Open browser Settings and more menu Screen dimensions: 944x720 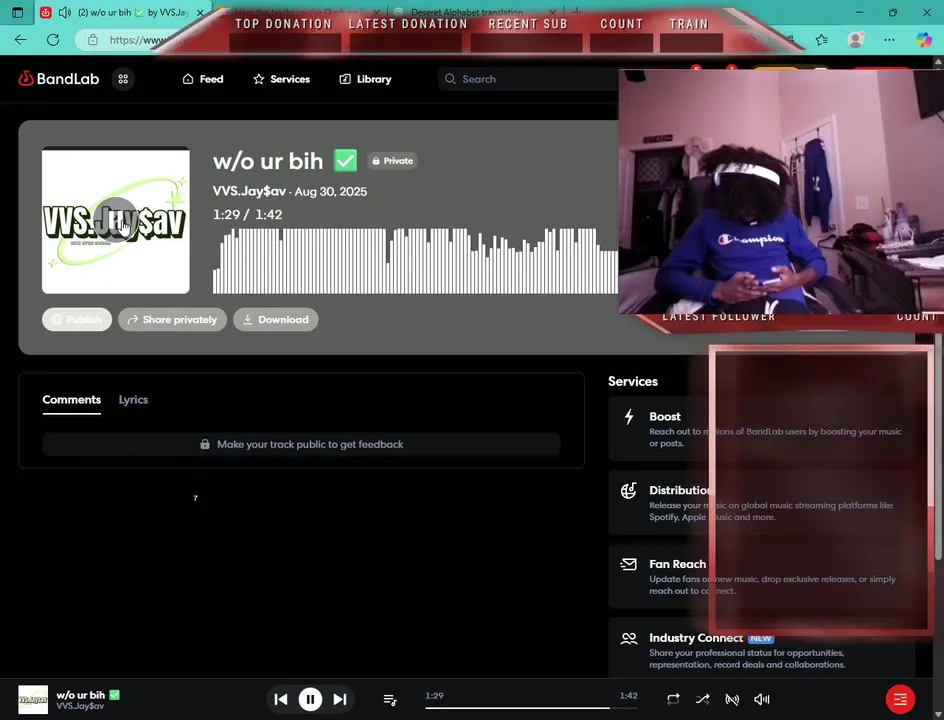(x=889, y=40)
